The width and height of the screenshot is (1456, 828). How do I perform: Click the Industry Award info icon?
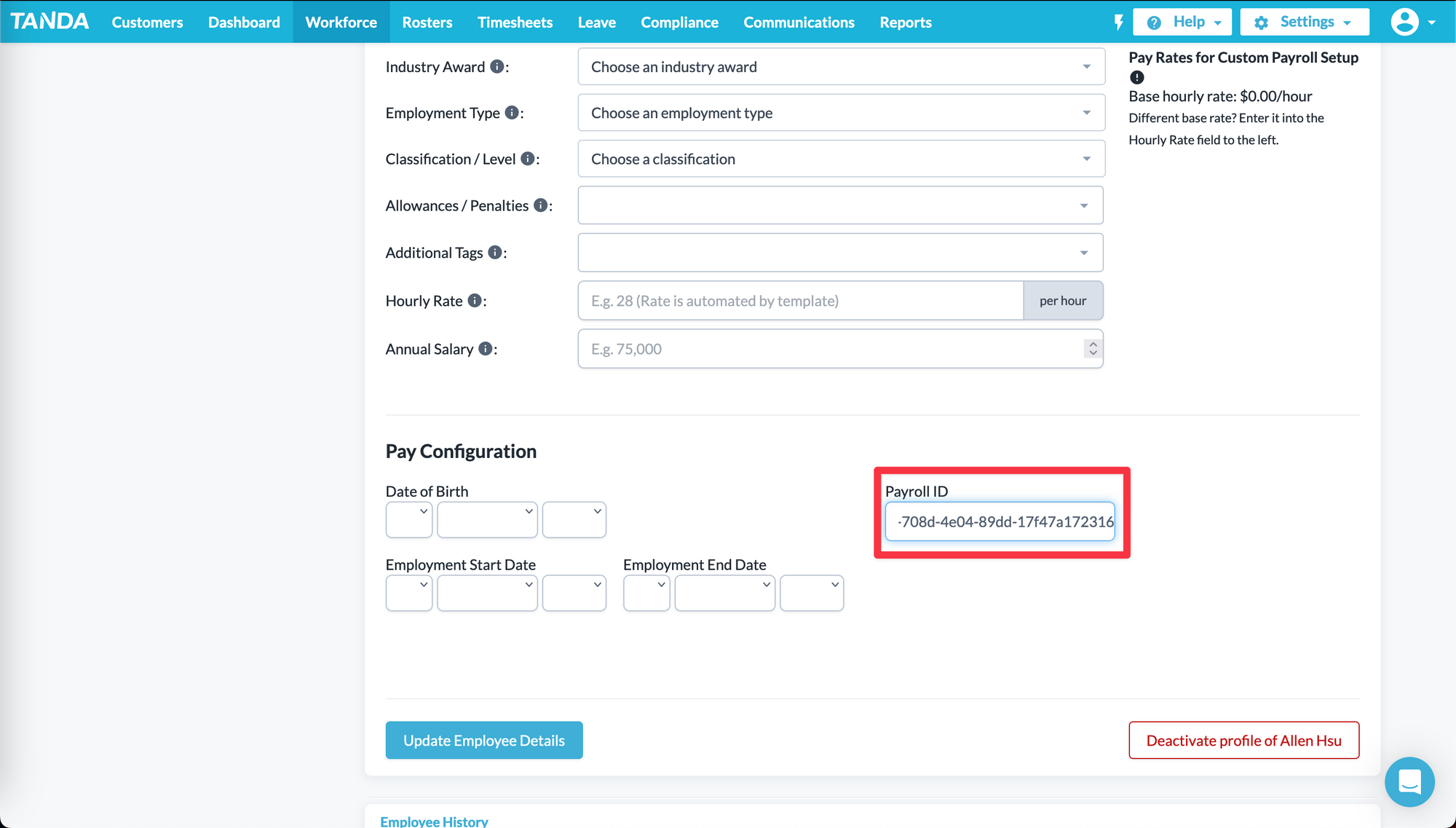[496, 67]
